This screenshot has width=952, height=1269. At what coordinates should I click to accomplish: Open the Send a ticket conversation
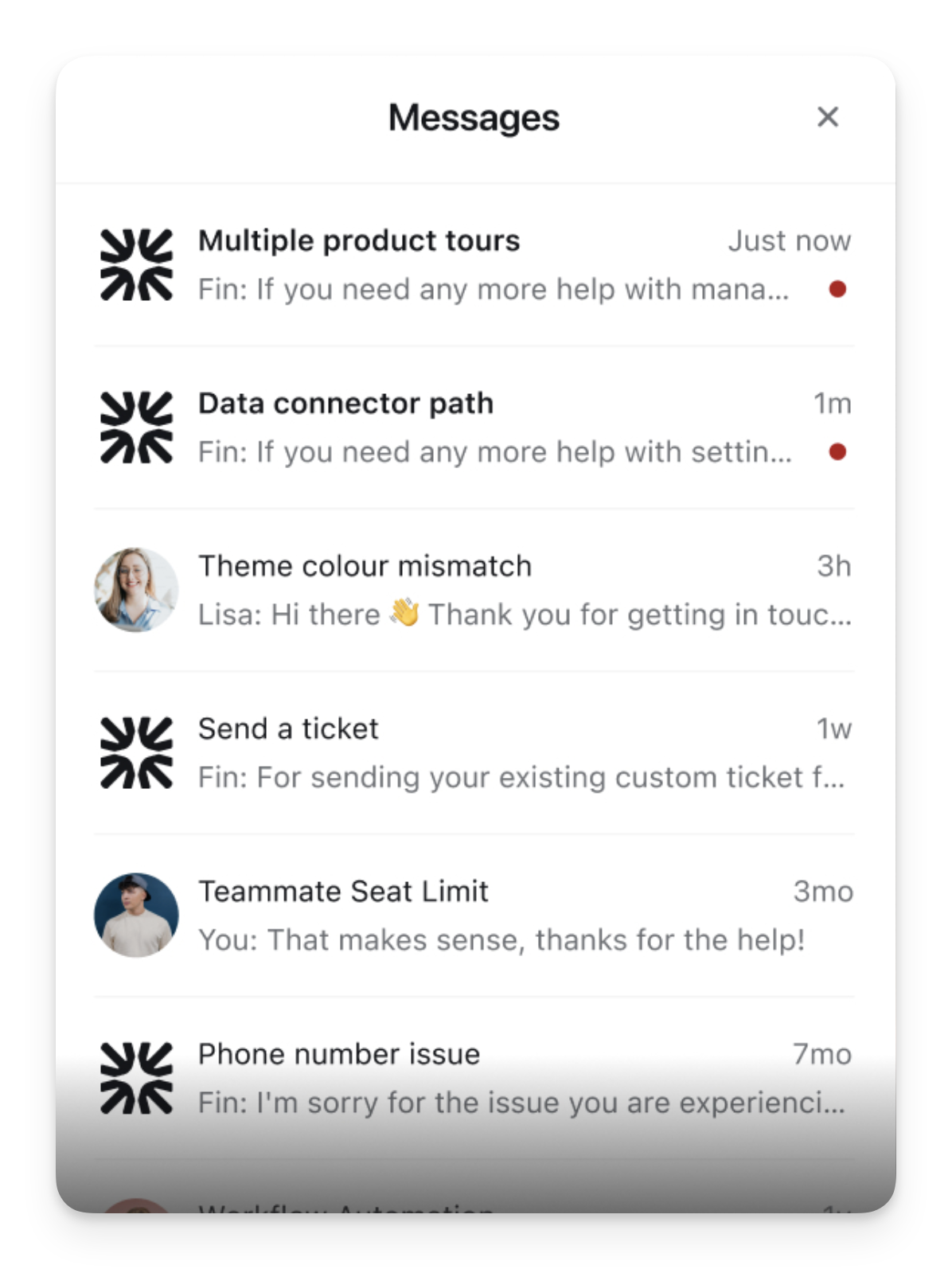pos(288,729)
